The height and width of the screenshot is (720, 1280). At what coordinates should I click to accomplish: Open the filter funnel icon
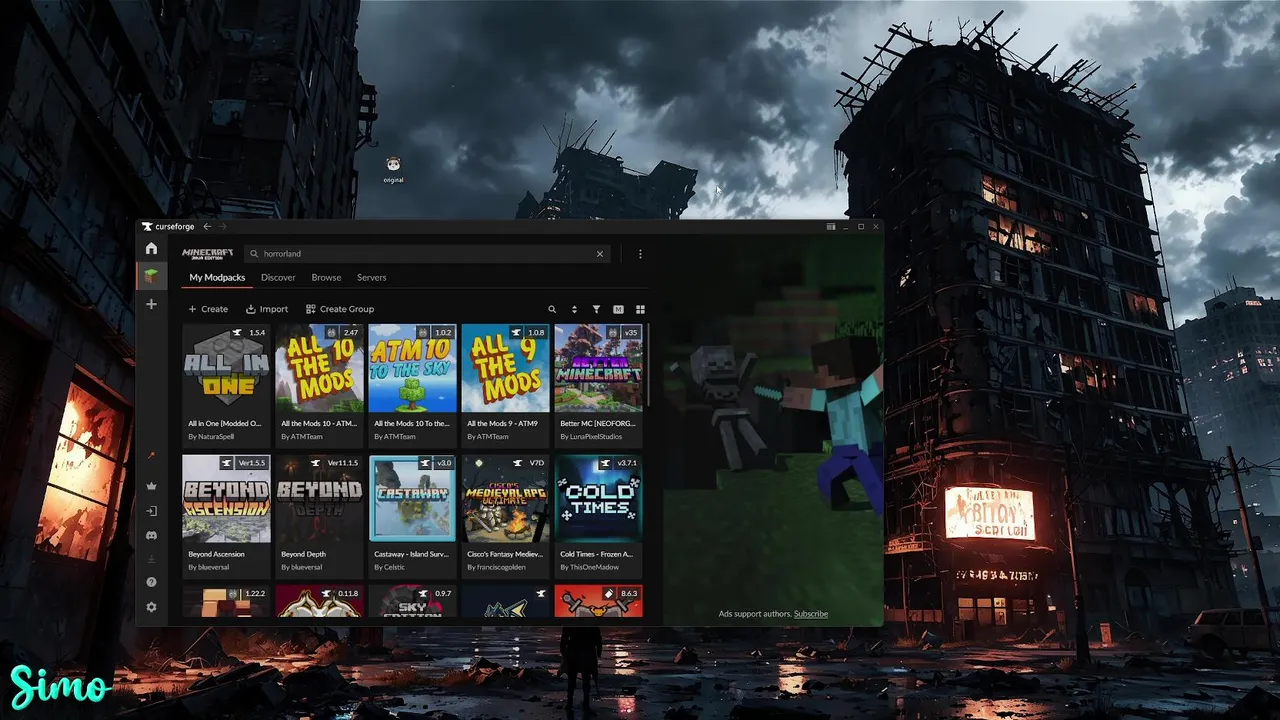(596, 309)
